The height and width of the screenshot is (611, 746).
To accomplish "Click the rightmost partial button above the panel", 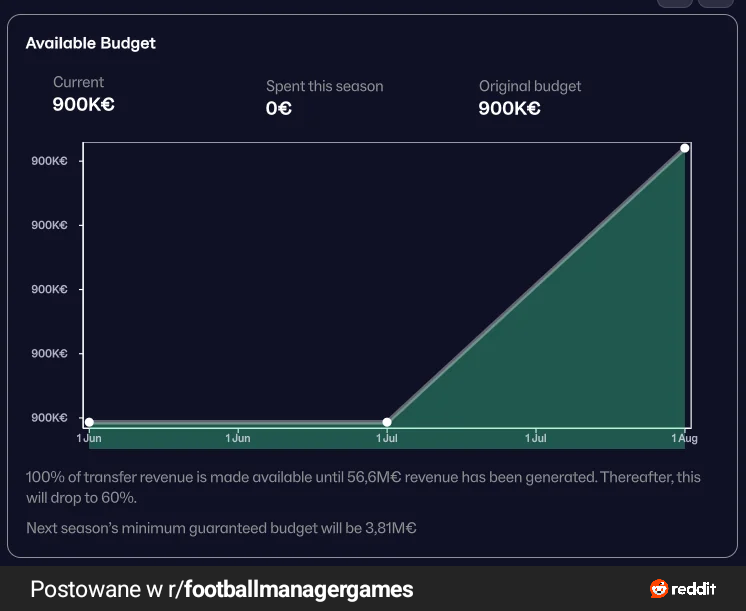I will click(x=715, y=3).
